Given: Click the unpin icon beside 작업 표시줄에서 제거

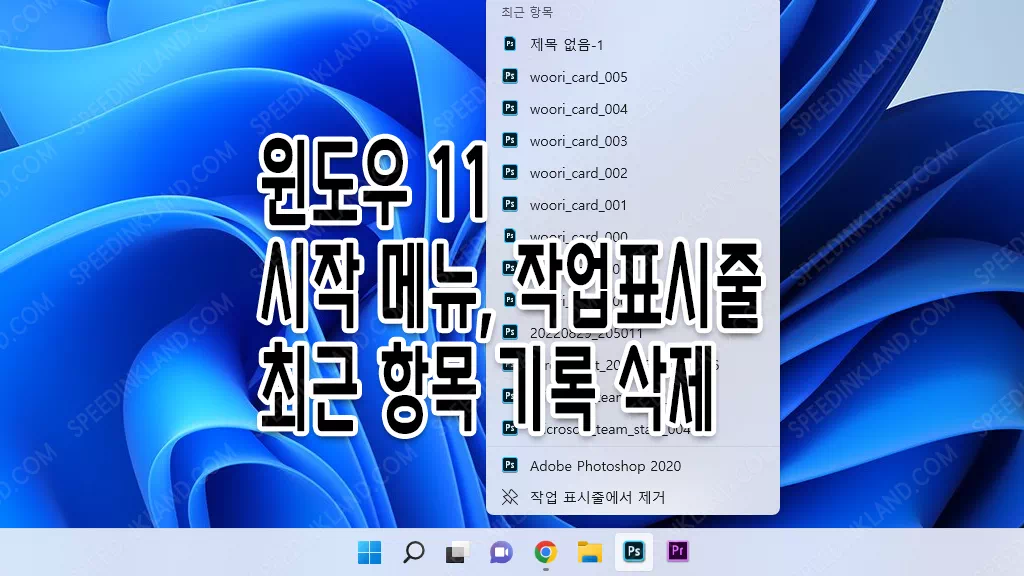Looking at the screenshot, I should (x=510, y=497).
